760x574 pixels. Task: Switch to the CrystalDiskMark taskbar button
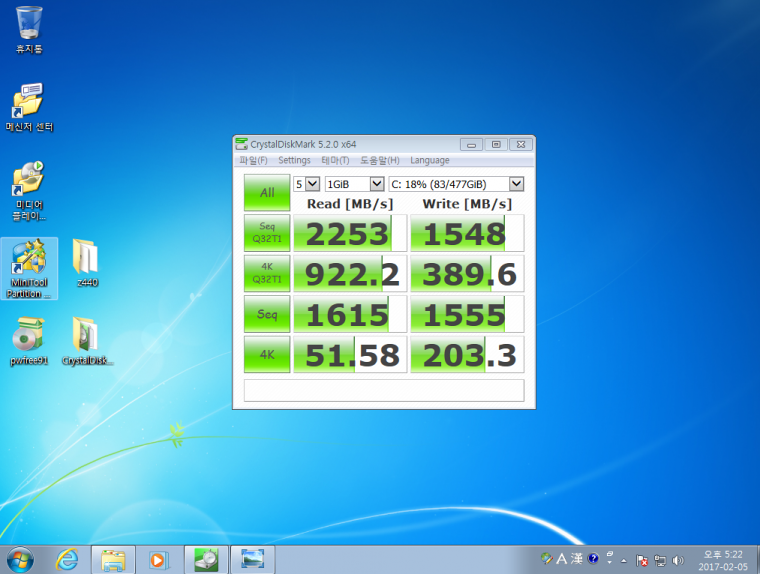coord(206,560)
